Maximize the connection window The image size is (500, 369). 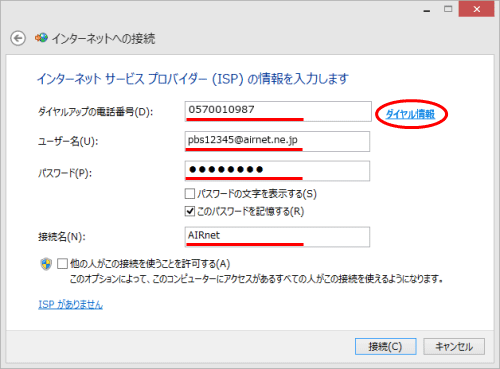click(448, 9)
